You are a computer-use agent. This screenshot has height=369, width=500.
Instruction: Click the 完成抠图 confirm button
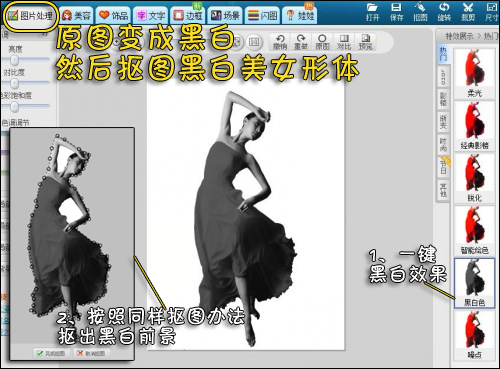(x=51, y=353)
